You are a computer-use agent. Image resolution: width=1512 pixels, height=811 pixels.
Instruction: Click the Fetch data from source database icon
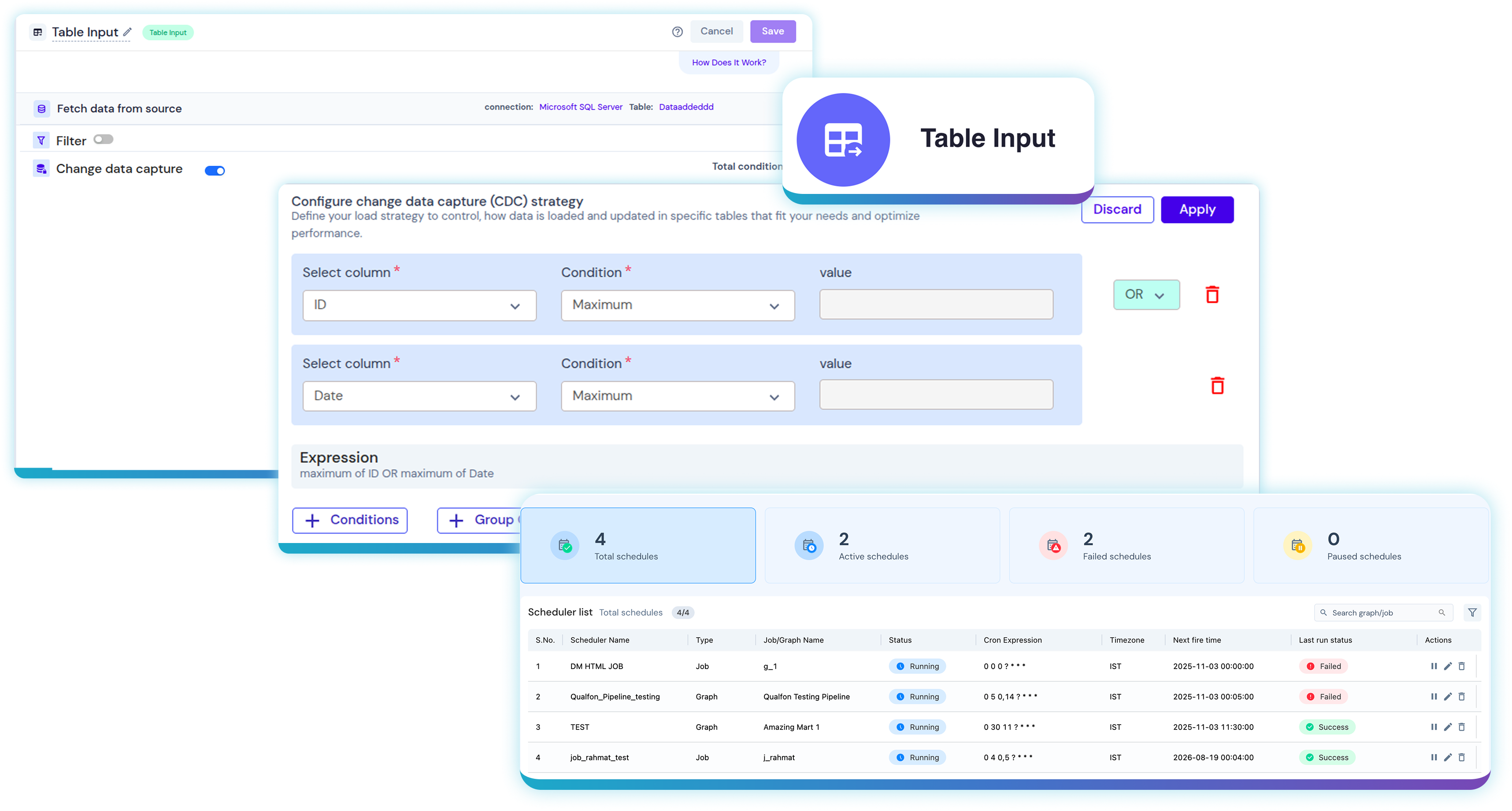[41, 108]
